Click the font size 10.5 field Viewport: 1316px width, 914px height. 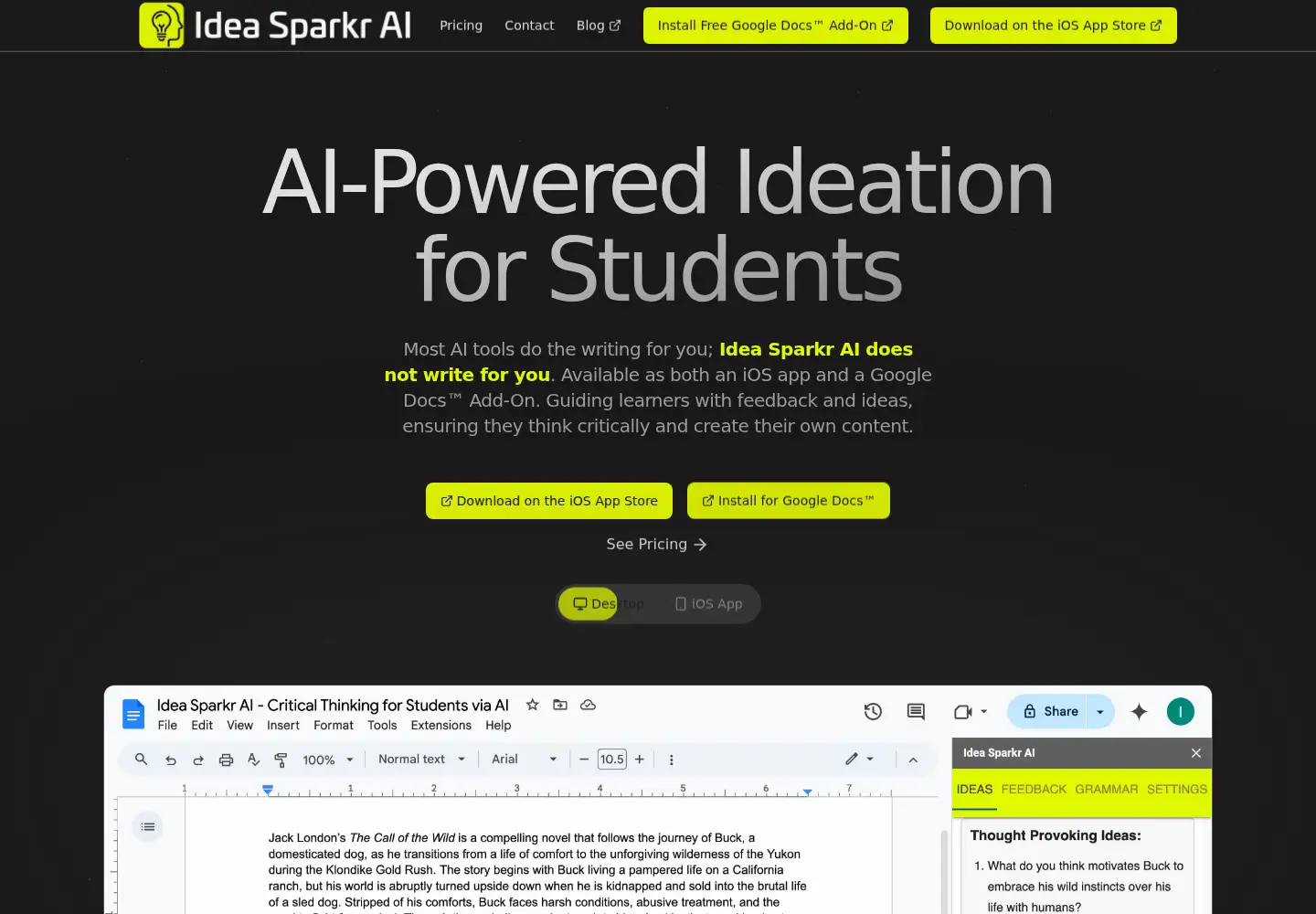pyautogui.click(x=612, y=760)
